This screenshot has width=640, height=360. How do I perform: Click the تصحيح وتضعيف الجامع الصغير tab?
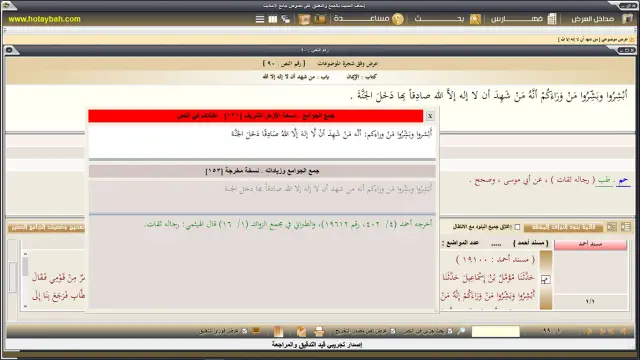click(x=48, y=227)
